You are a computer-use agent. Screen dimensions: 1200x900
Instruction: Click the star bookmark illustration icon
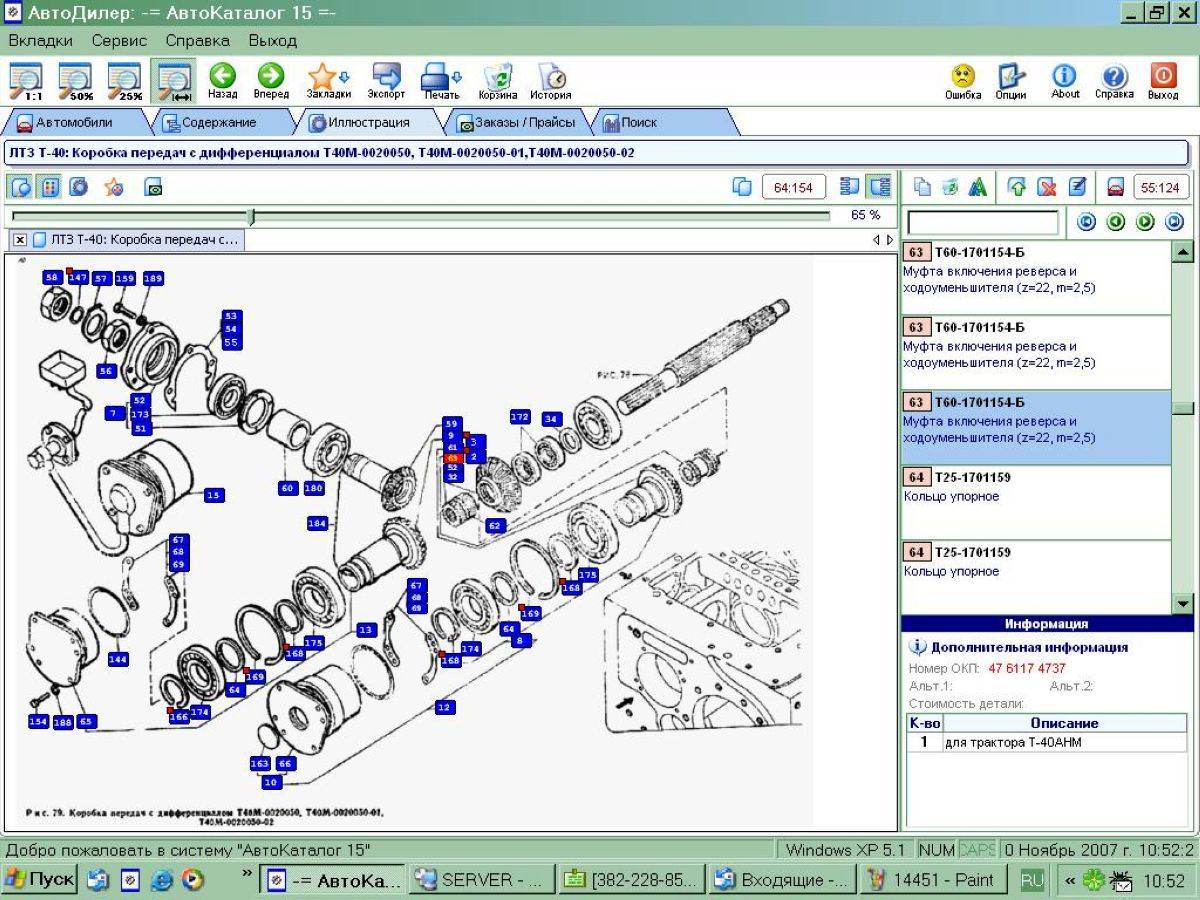click(114, 187)
